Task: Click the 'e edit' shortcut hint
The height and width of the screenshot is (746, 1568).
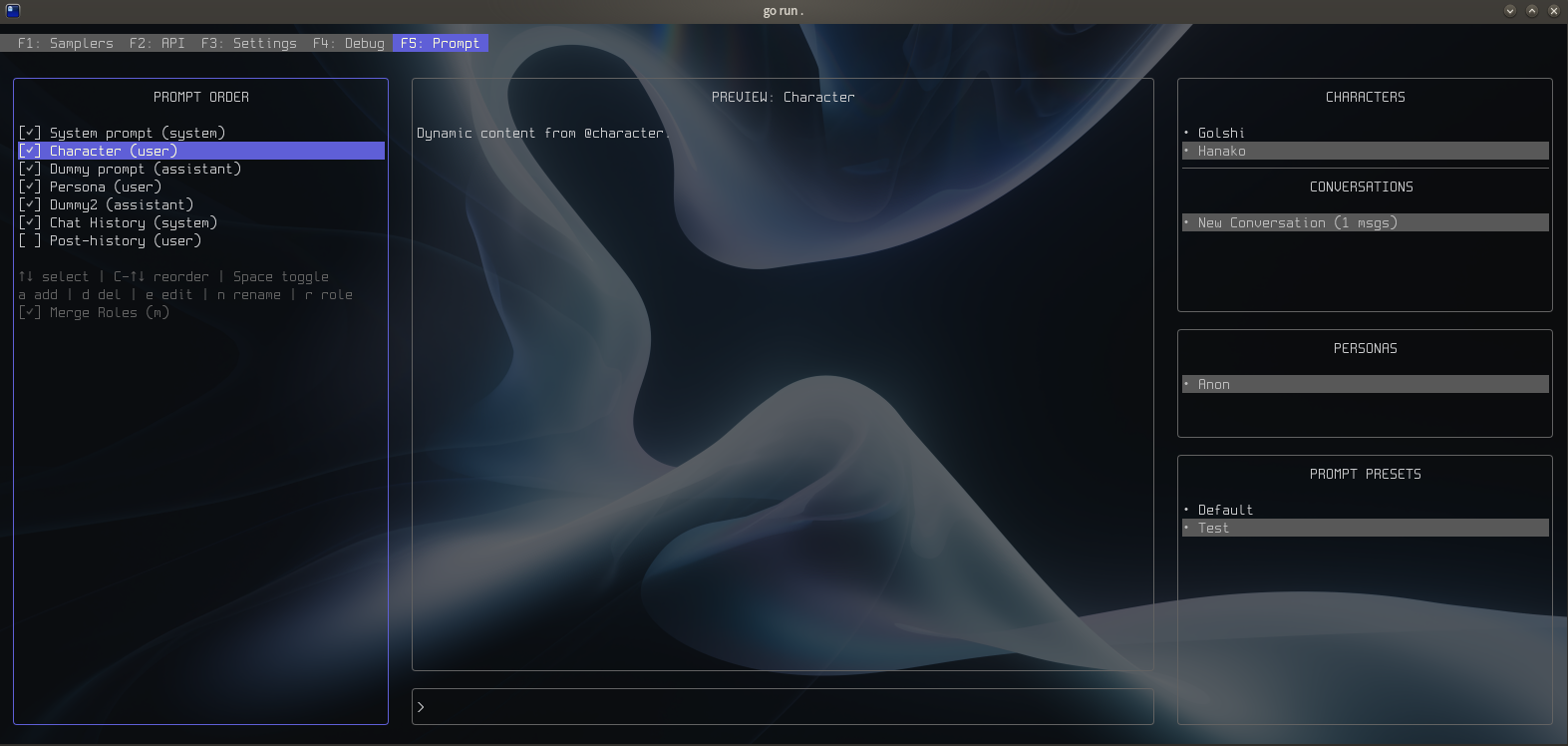Action: 169,294
